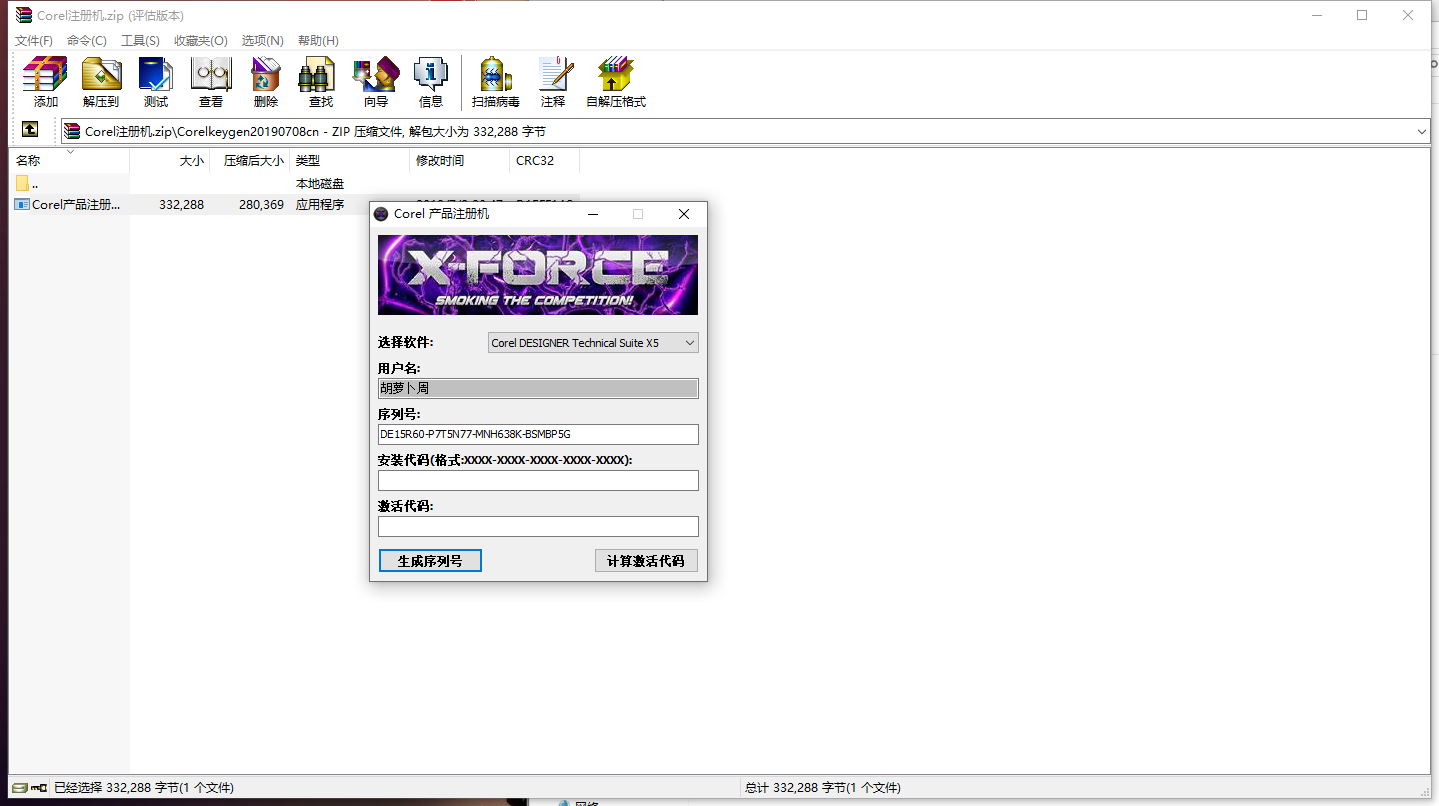Click Generate Serial (生成序列号) button
This screenshot has width=1439, height=806.
pos(430,561)
